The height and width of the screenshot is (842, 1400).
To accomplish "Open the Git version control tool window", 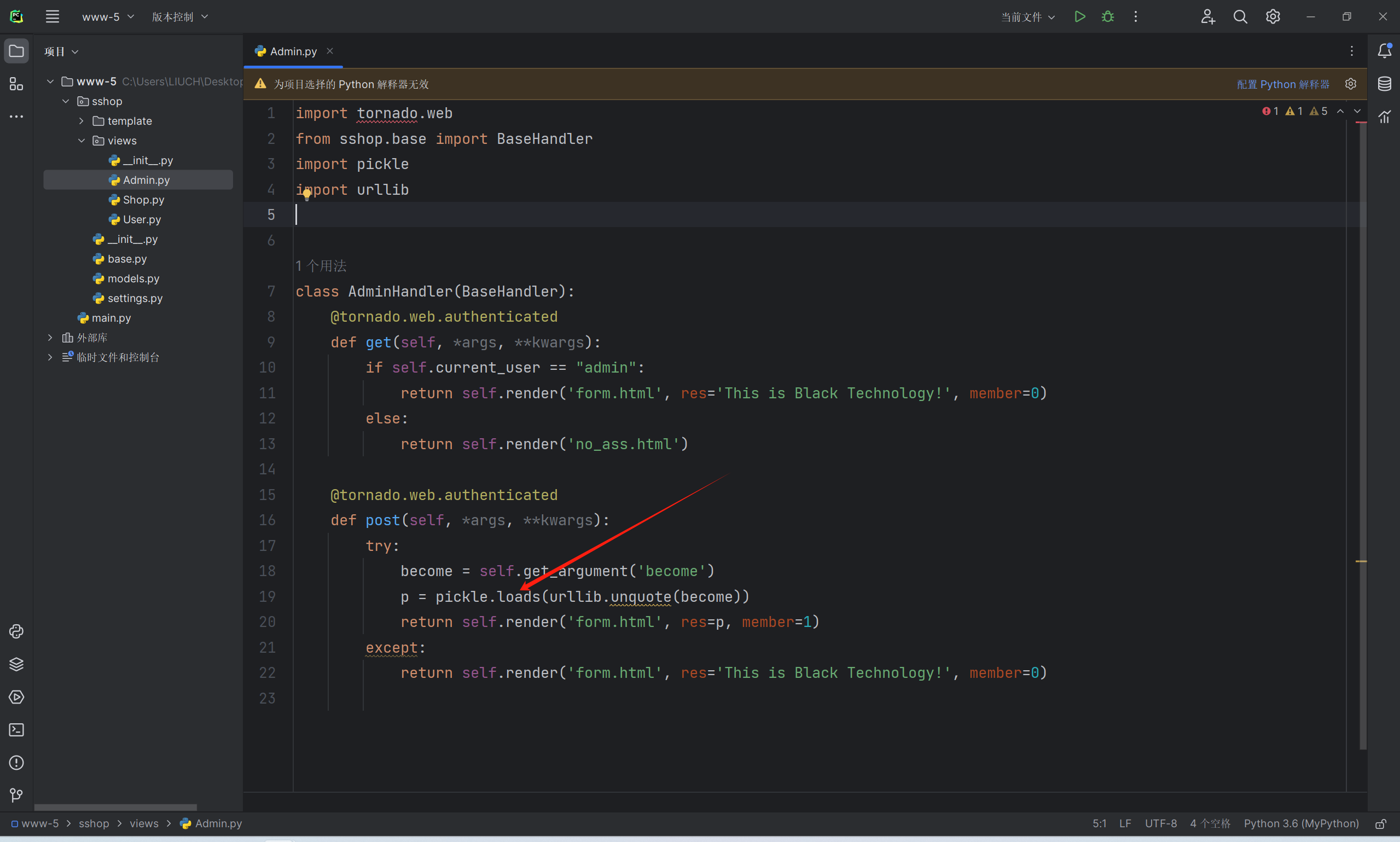I will click(x=16, y=795).
